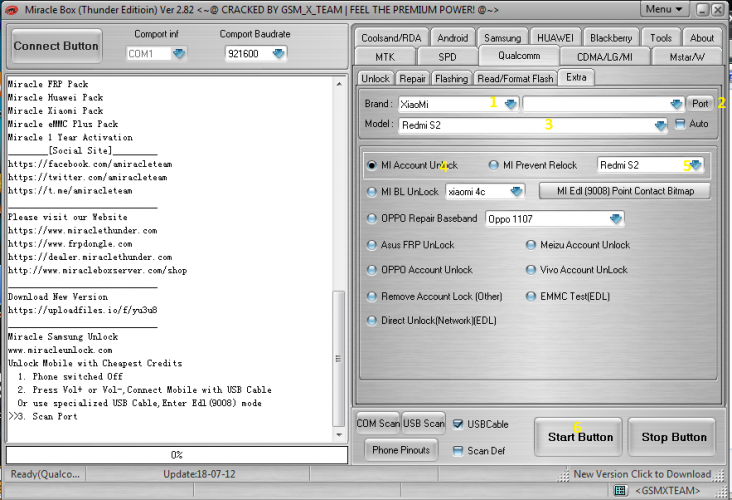Open the Flashing sub-tab

click(451, 78)
